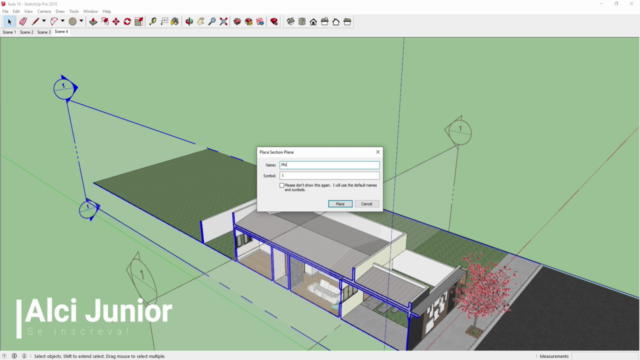Select the Zoom magnifier tool
Image resolution: width=640 pixels, height=360 pixels.
pyautogui.click(x=212, y=22)
